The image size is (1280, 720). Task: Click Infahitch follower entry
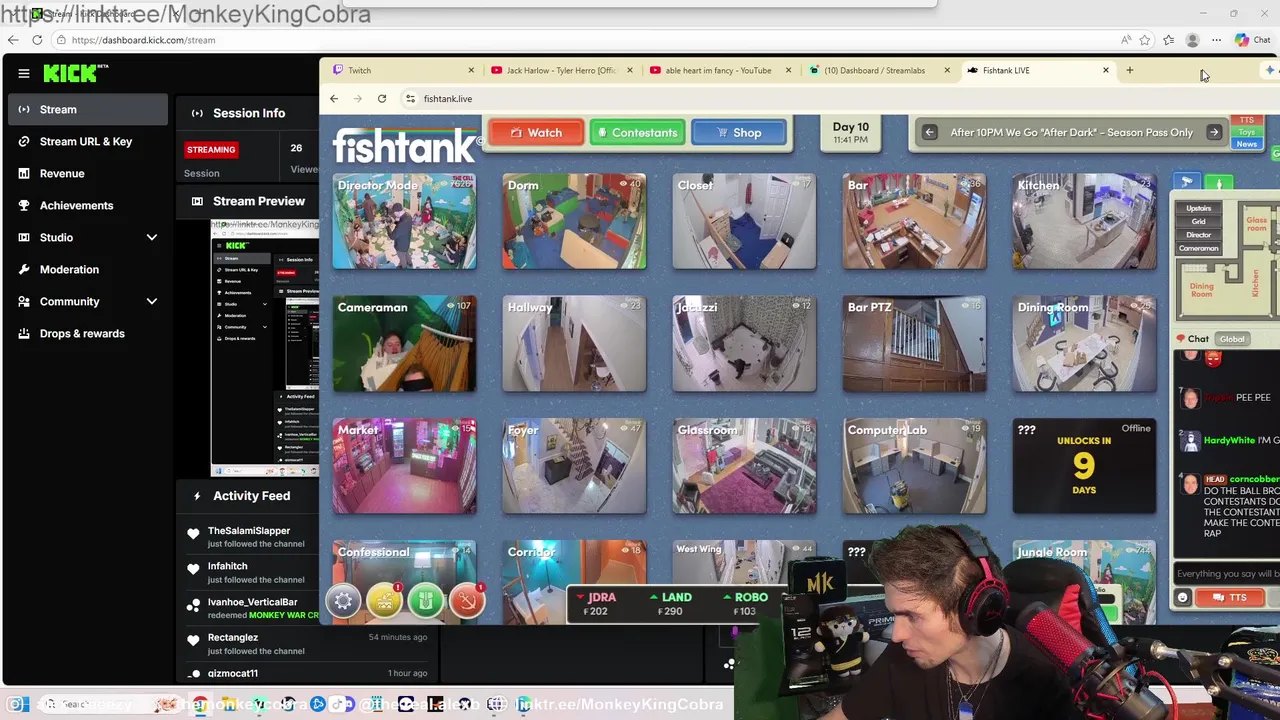pyautogui.click(x=254, y=572)
